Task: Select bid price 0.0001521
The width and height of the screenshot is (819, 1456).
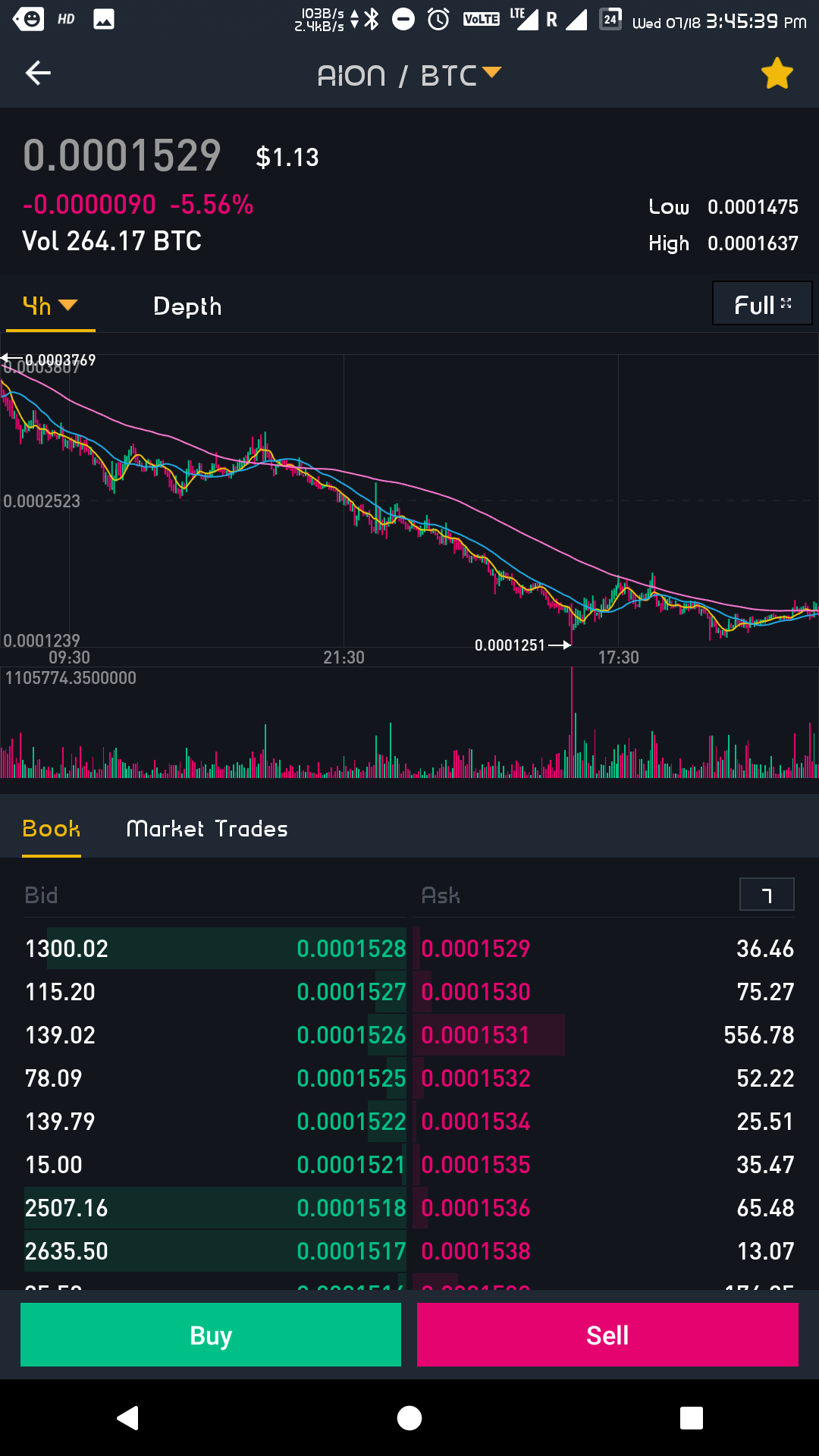Action: pyautogui.click(x=351, y=1165)
